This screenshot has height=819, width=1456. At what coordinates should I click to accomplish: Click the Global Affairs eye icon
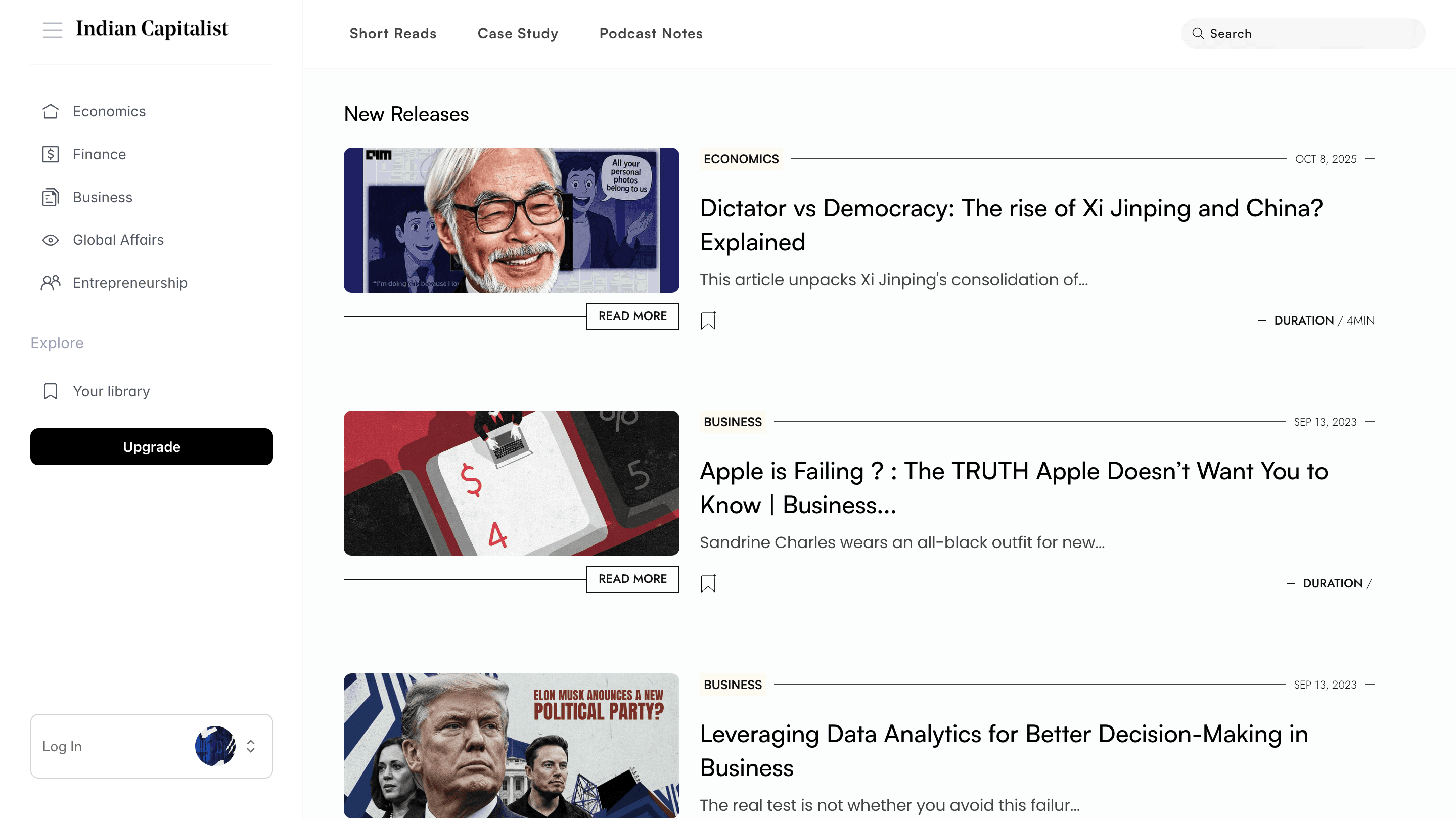tap(51, 240)
